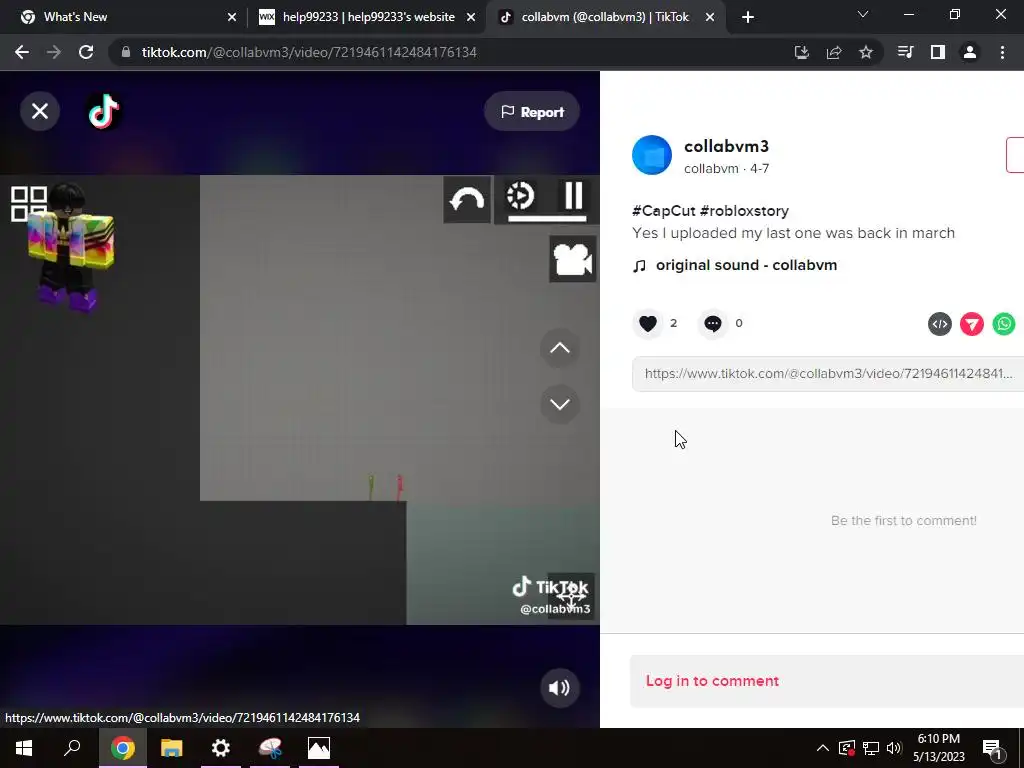Go to the previous video arrow

pyautogui.click(x=560, y=348)
